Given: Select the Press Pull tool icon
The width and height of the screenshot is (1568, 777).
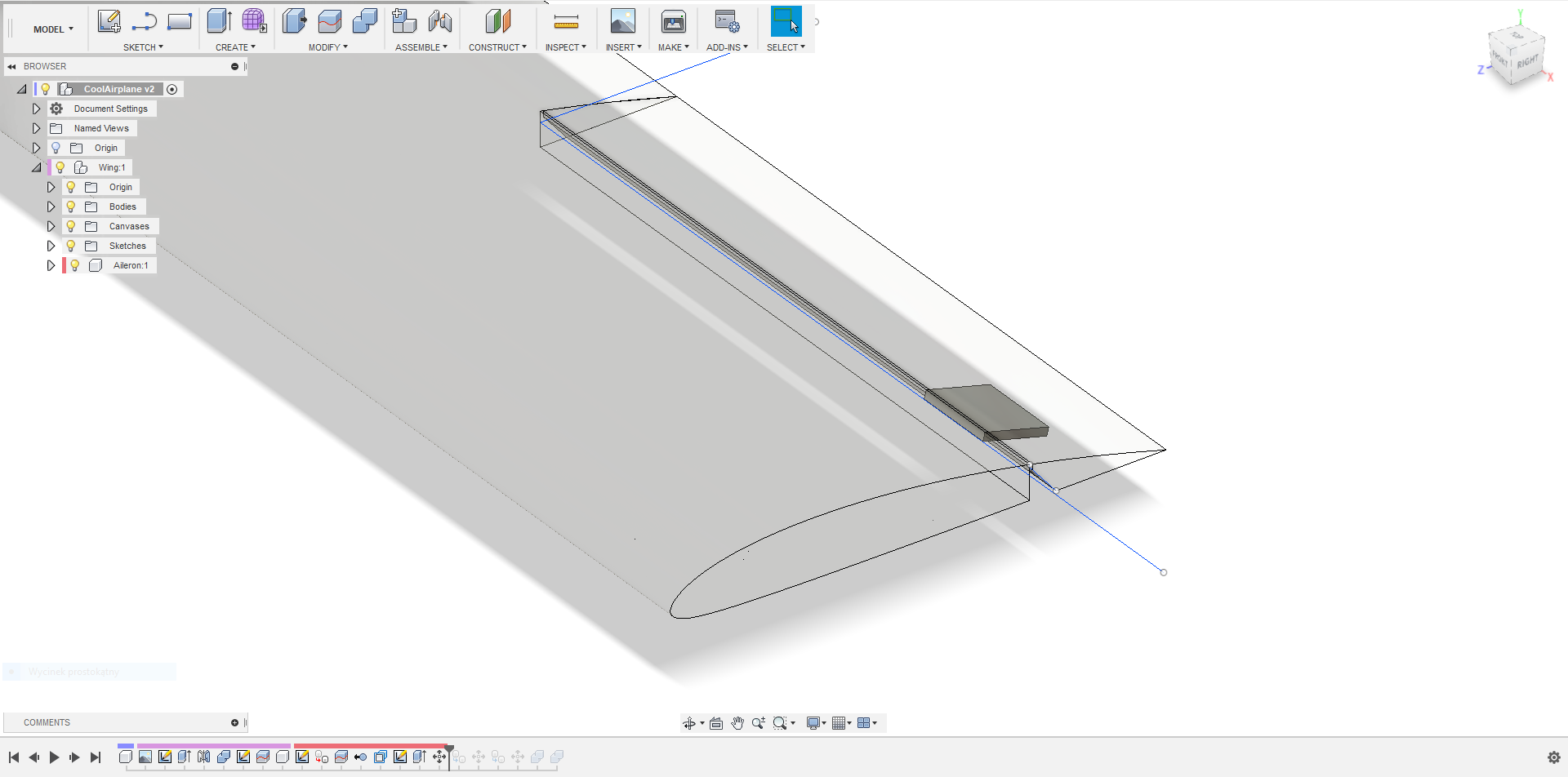Looking at the screenshot, I should 294,21.
